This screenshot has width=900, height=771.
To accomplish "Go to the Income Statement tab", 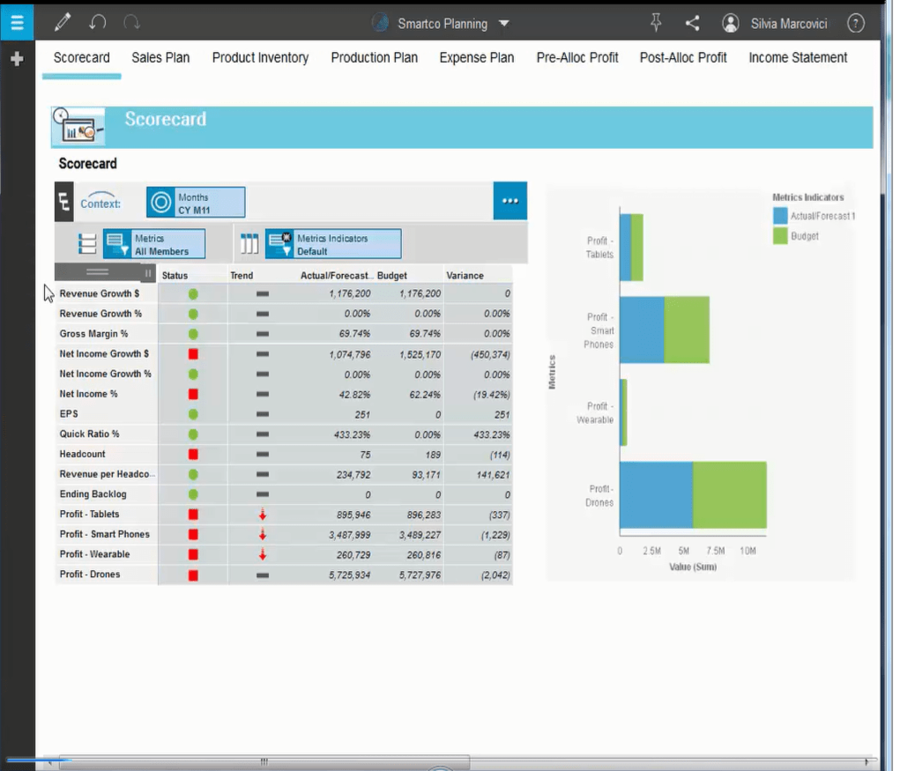I will [x=797, y=58].
